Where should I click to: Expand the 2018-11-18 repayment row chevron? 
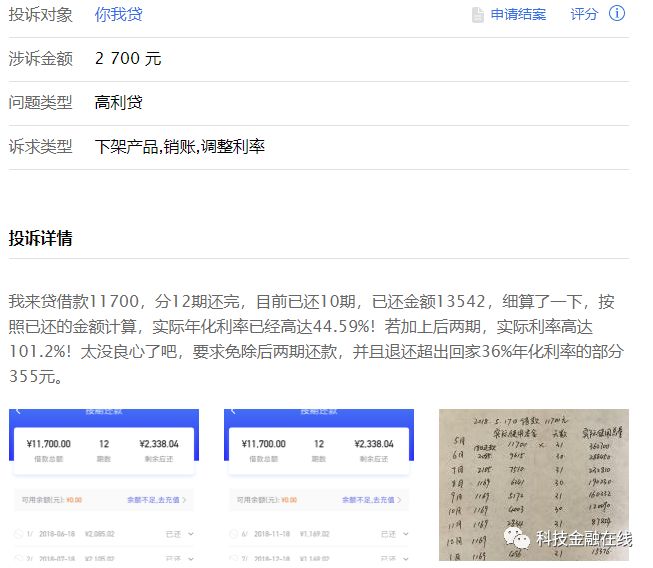tap(406, 534)
